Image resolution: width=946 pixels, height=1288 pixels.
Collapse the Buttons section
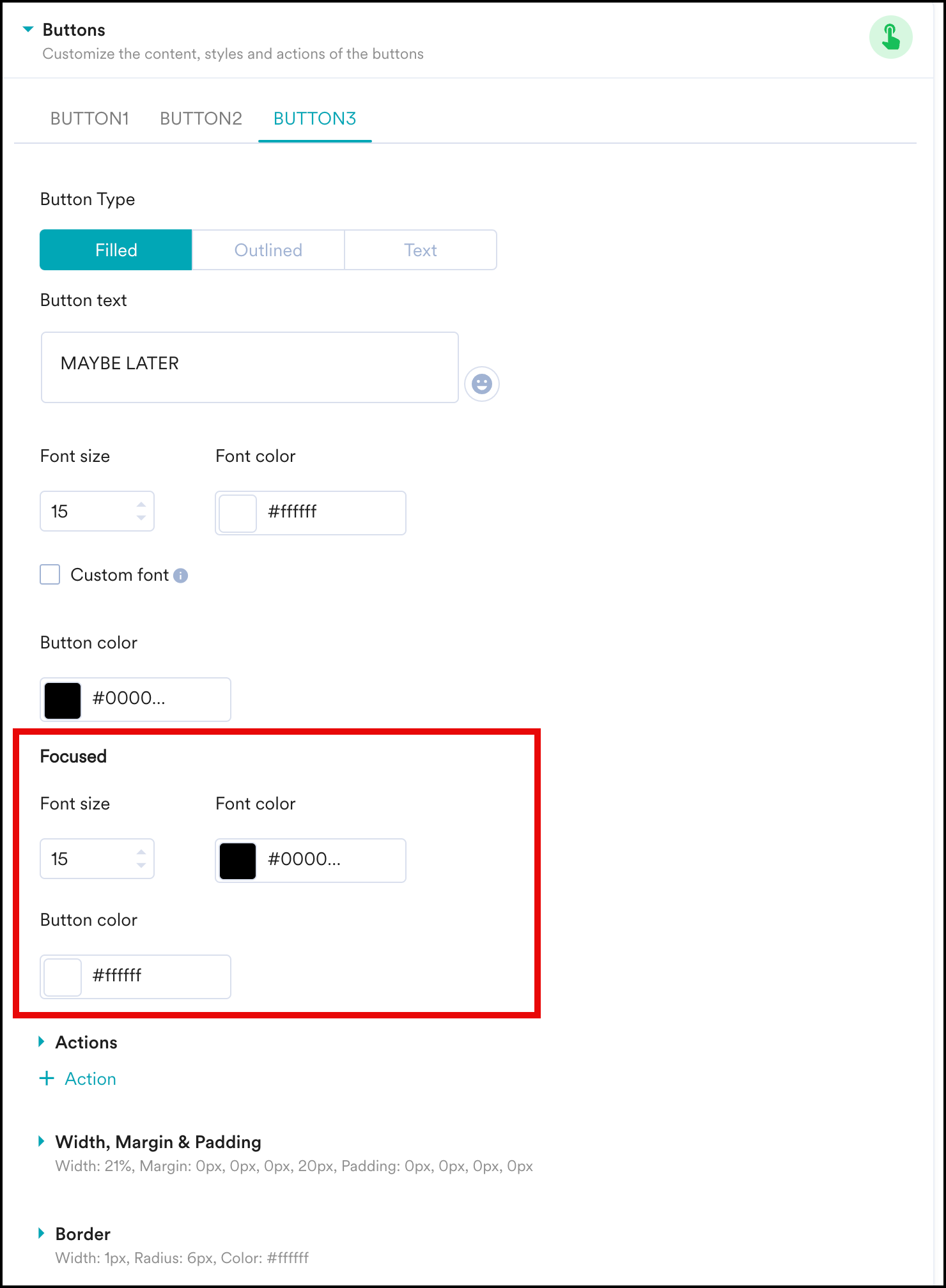28,29
